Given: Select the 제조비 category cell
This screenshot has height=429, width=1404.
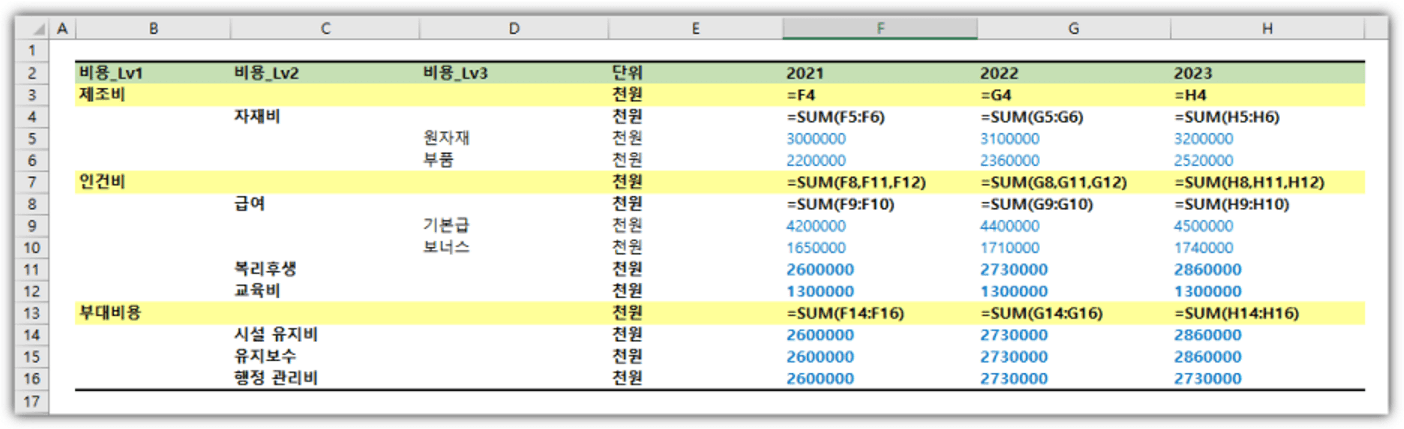Looking at the screenshot, I should pos(153,95).
